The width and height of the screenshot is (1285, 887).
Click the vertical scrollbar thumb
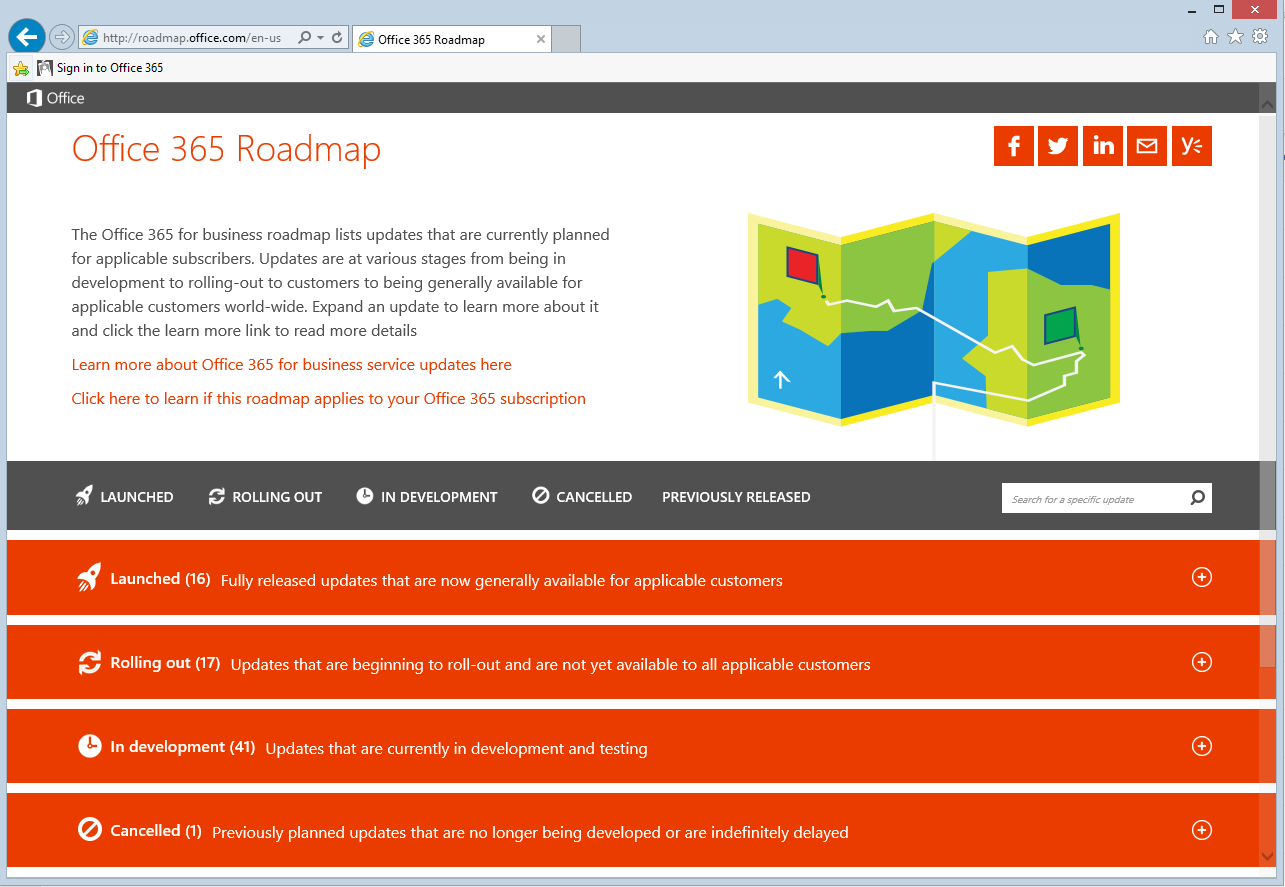click(1268, 390)
